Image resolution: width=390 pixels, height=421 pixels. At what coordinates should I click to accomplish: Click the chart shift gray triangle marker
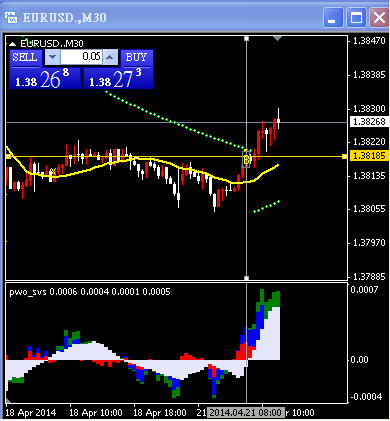pyautogui.click(x=277, y=39)
